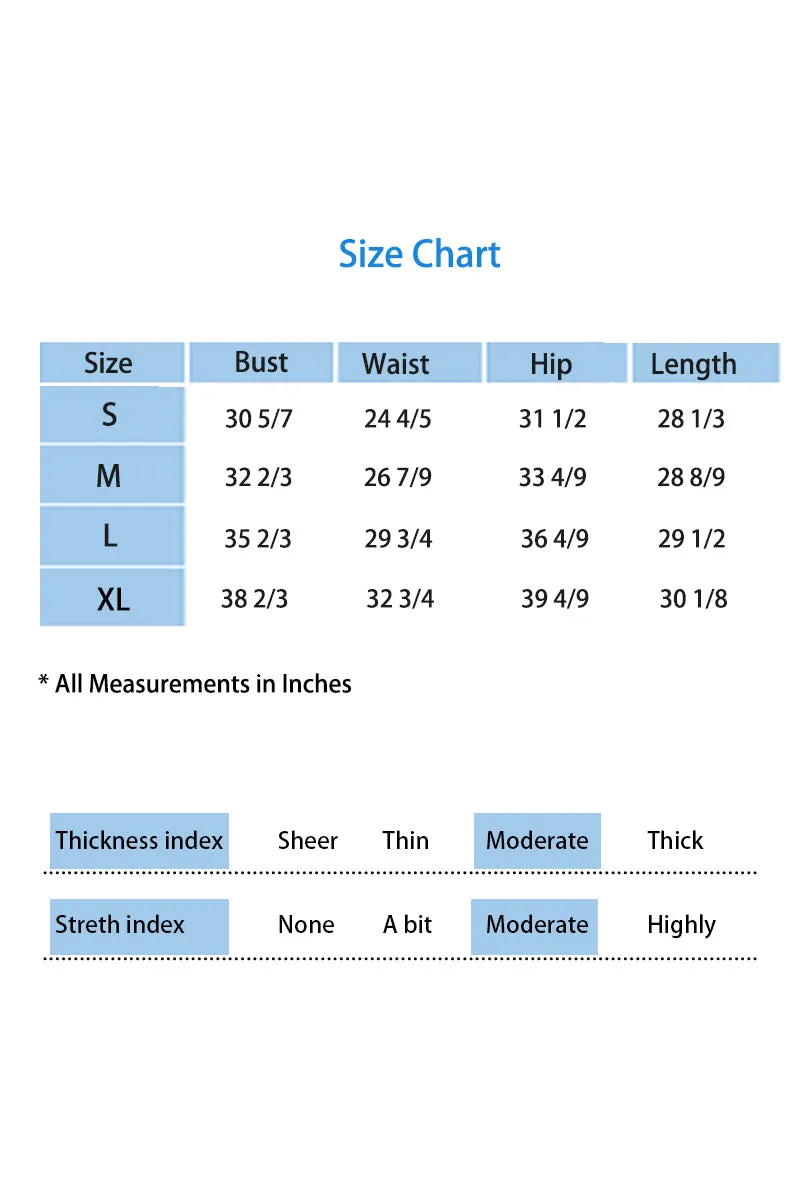Viewport: 800px width, 1200px height.
Task: Select the Sheer thickness option
Action: pos(308,841)
